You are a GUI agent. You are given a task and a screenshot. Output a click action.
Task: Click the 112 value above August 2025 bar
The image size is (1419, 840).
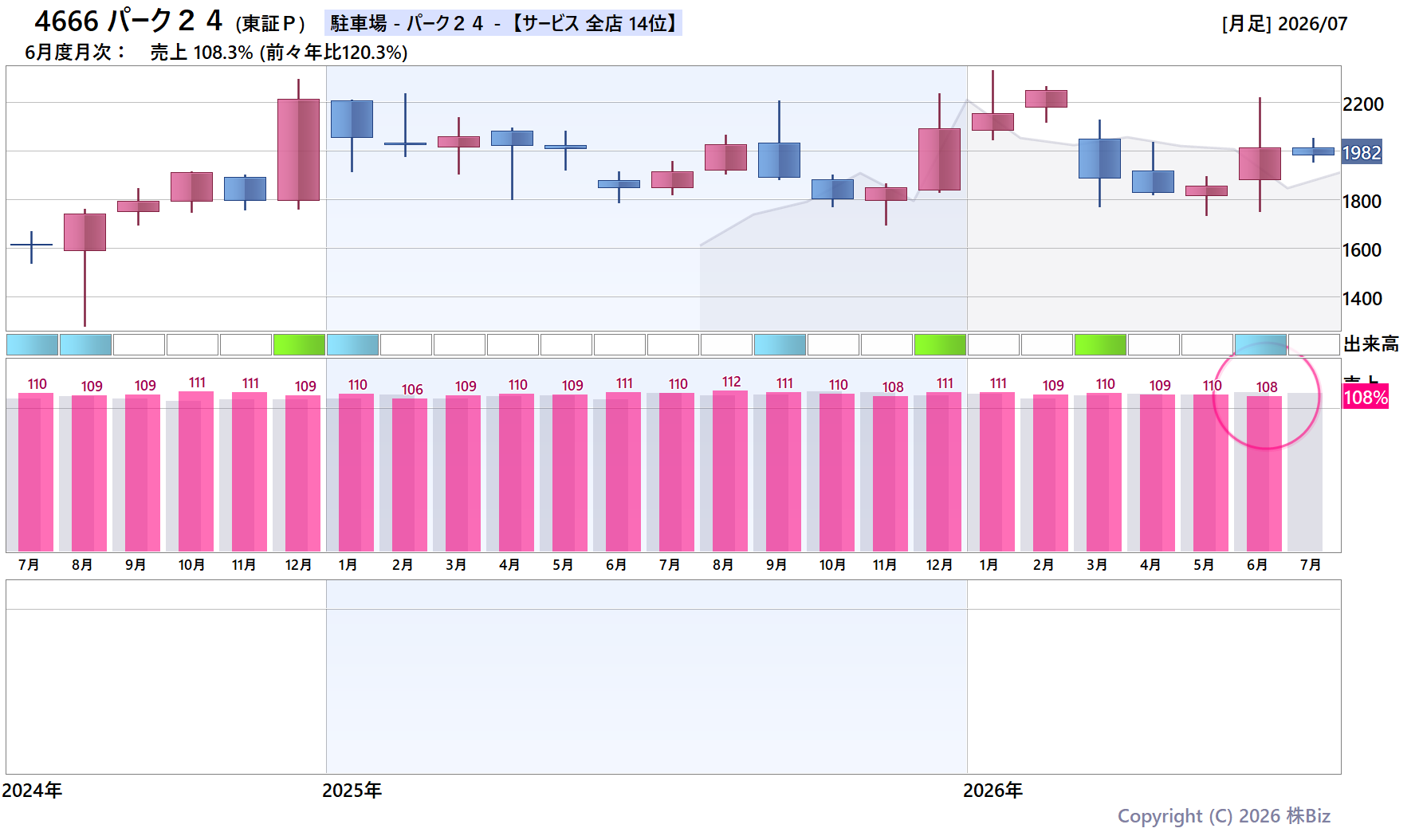(732, 382)
